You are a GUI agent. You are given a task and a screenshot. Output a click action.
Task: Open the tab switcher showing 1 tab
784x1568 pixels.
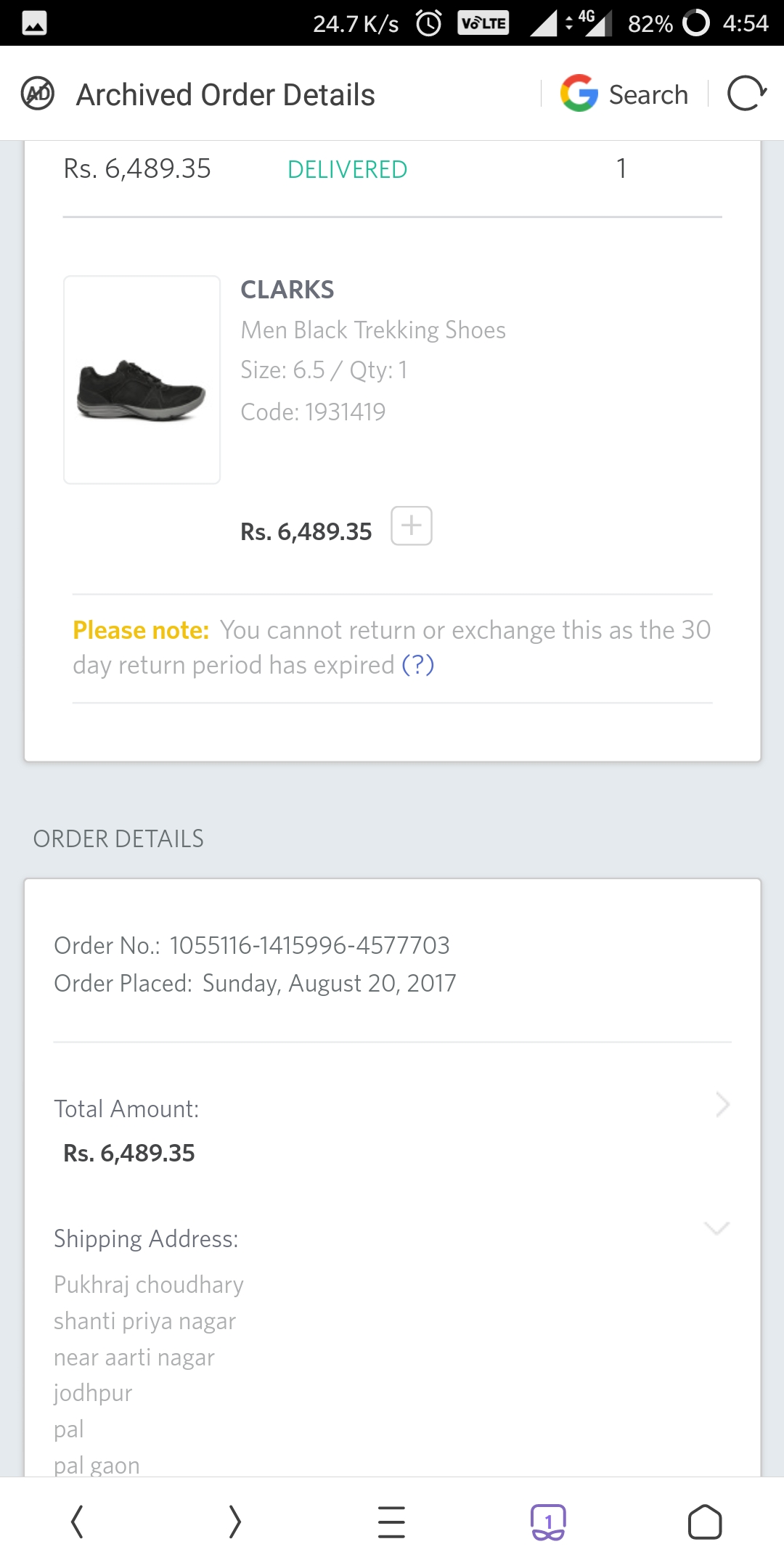(x=548, y=1522)
